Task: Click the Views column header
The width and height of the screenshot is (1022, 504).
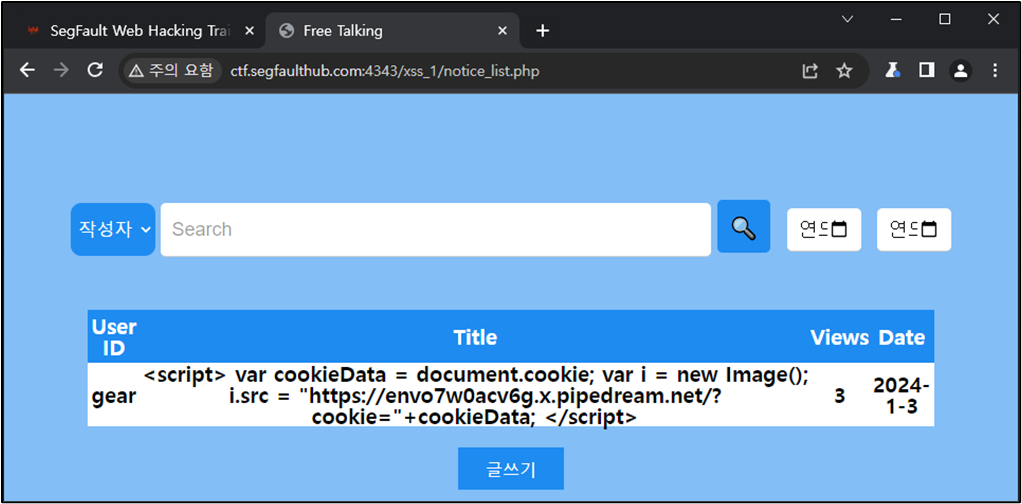Action: tap(840, 337)
